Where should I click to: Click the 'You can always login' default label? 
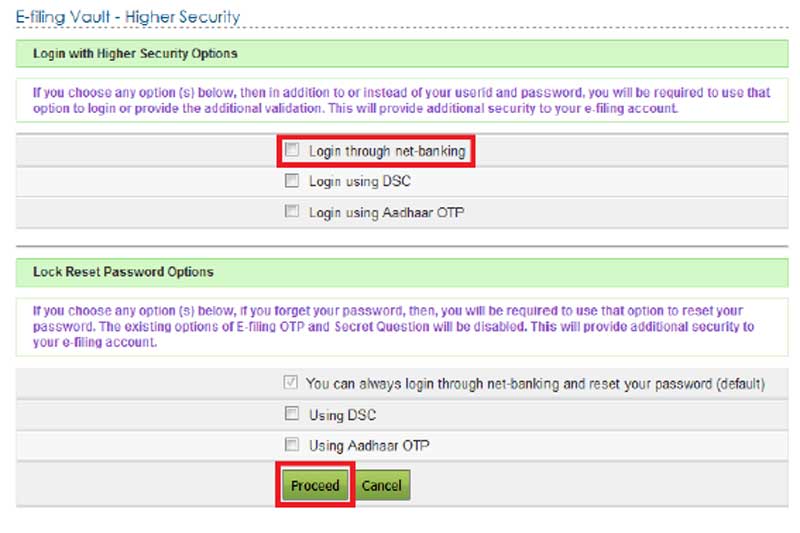[535, 384]
